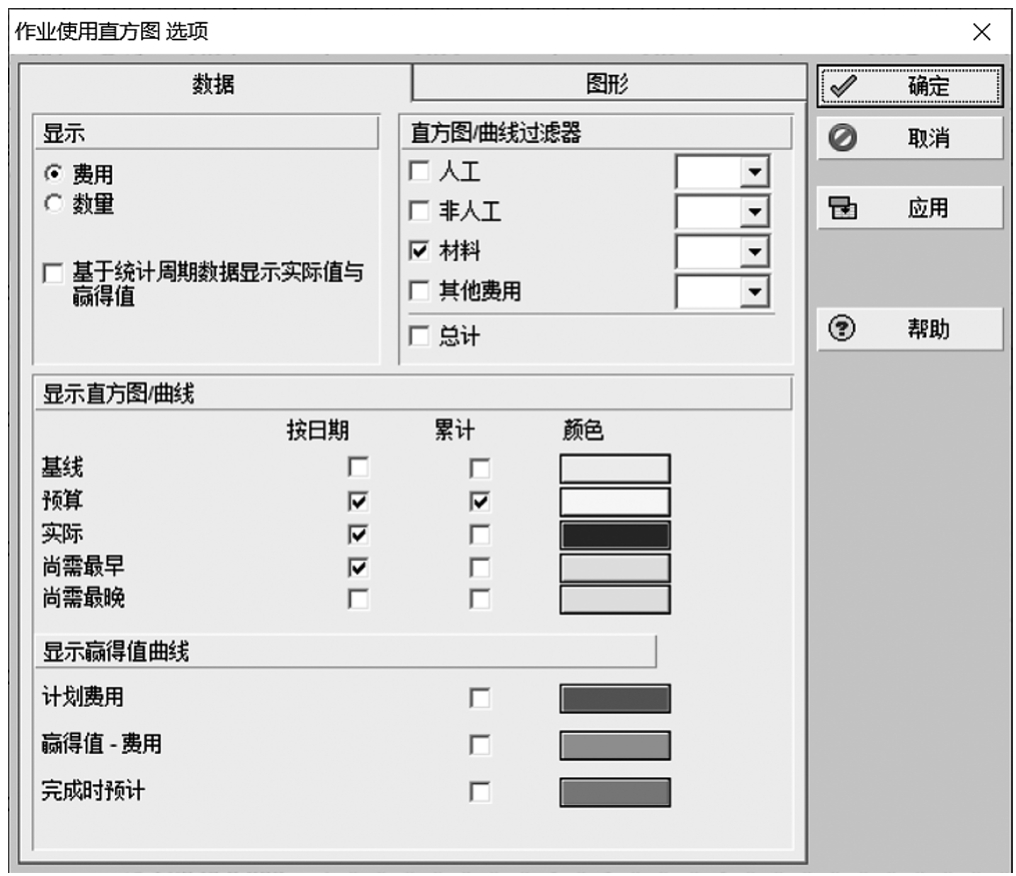This screenshot has width=1016, height=876.
Task: Select the 数据 tab
Action: (x=213, y=85)
